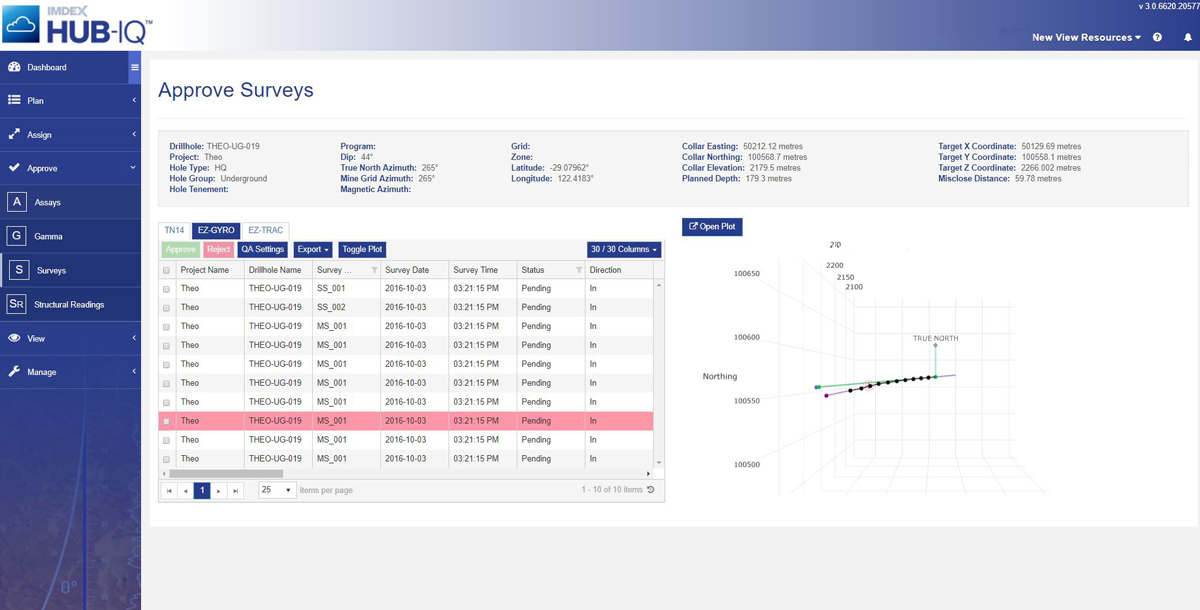
Task: Open Gamma from the sidebar G icon
Action: click(x=17, y=236)
